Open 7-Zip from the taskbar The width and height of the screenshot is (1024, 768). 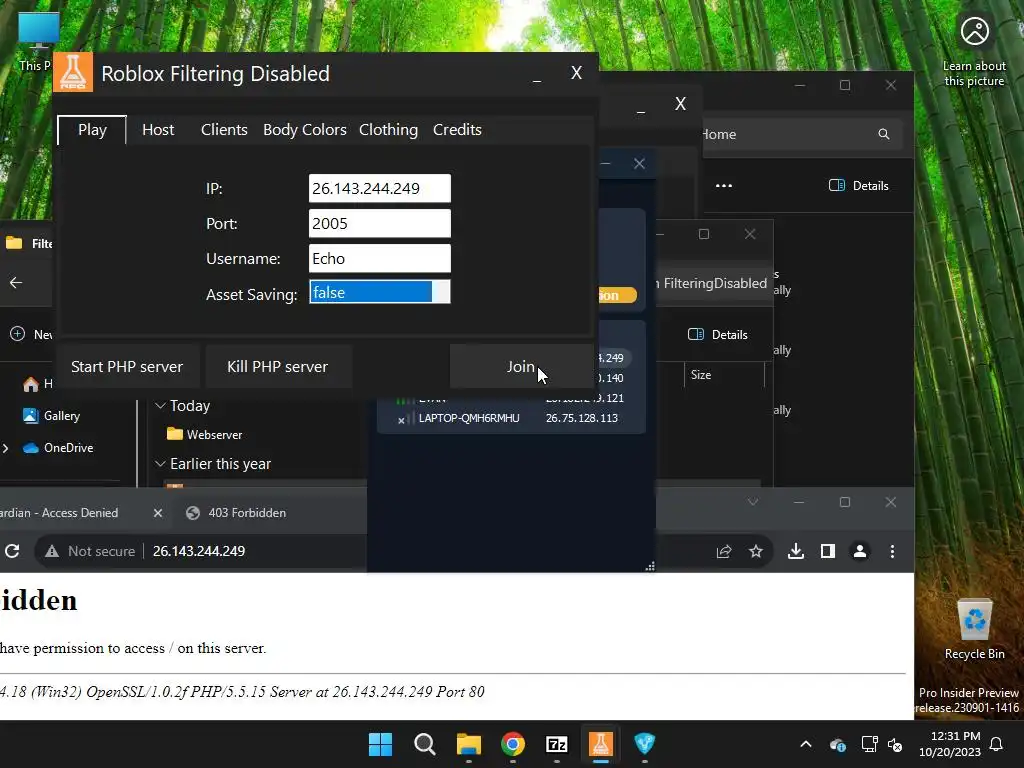tap(556, 744)
